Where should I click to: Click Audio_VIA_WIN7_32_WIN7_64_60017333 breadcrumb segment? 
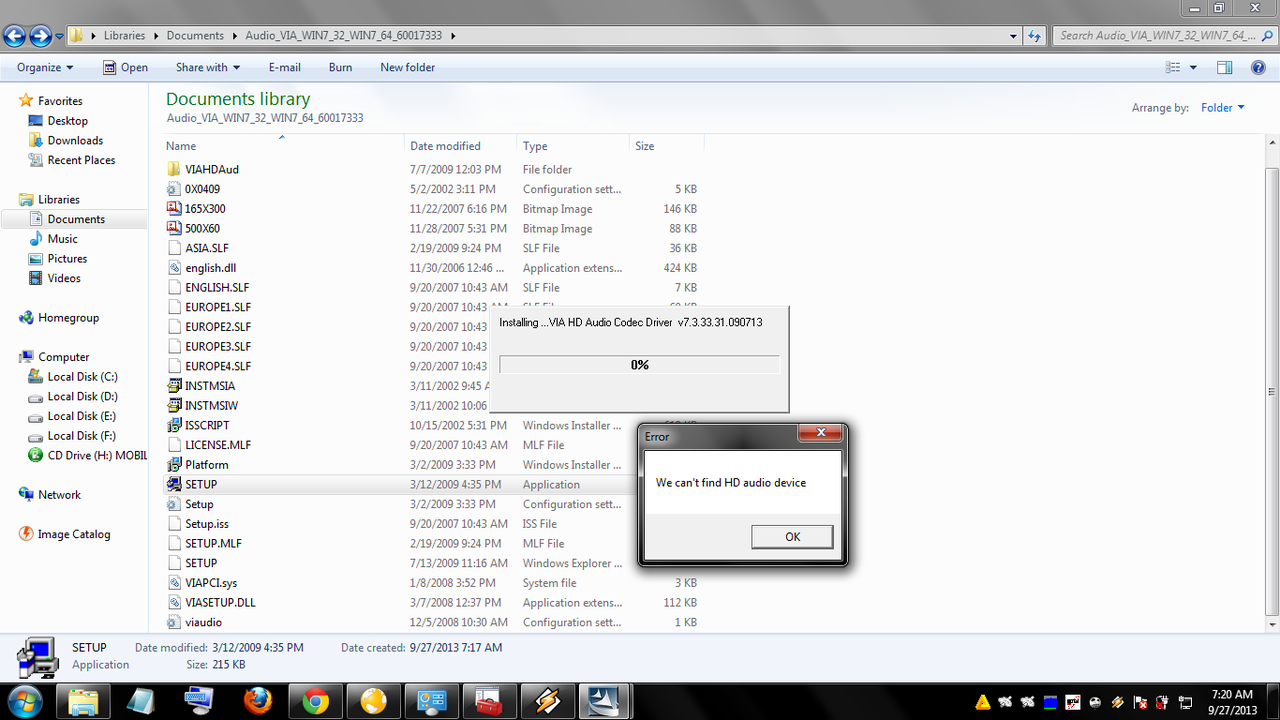click(x=344, y=35)
